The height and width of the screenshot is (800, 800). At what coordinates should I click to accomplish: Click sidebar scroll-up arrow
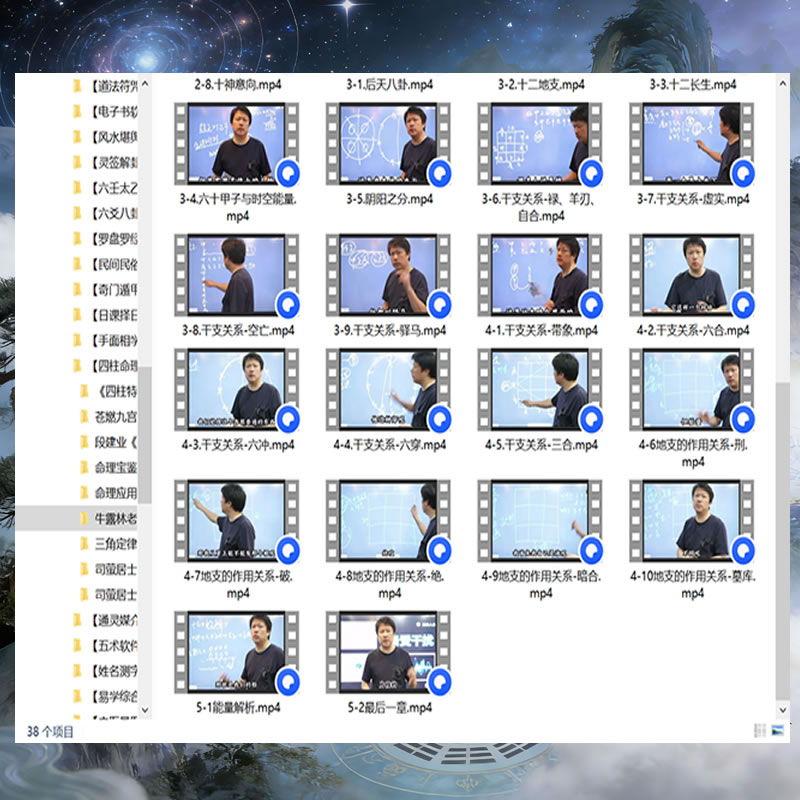coord(144,86)
